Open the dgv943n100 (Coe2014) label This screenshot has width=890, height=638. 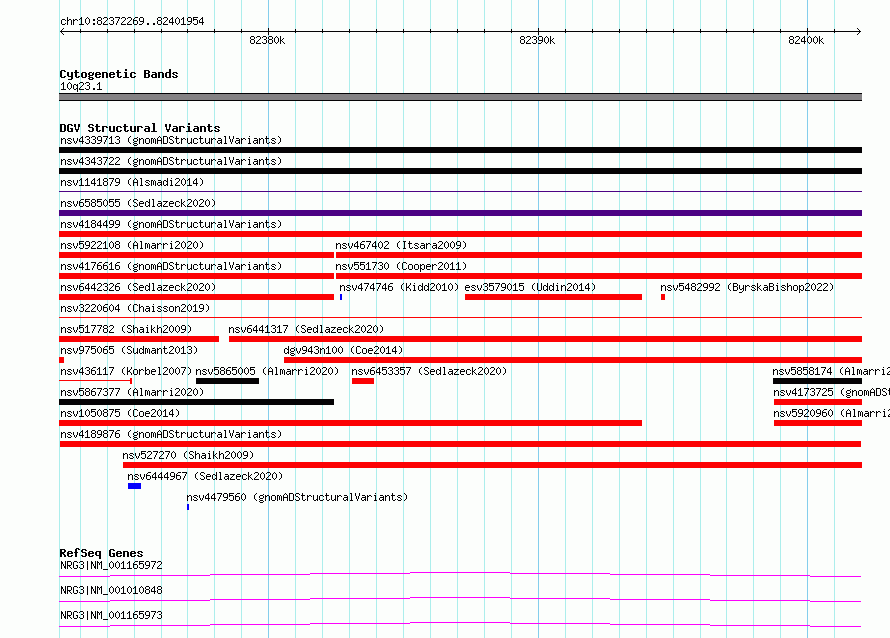coord(343,350)
